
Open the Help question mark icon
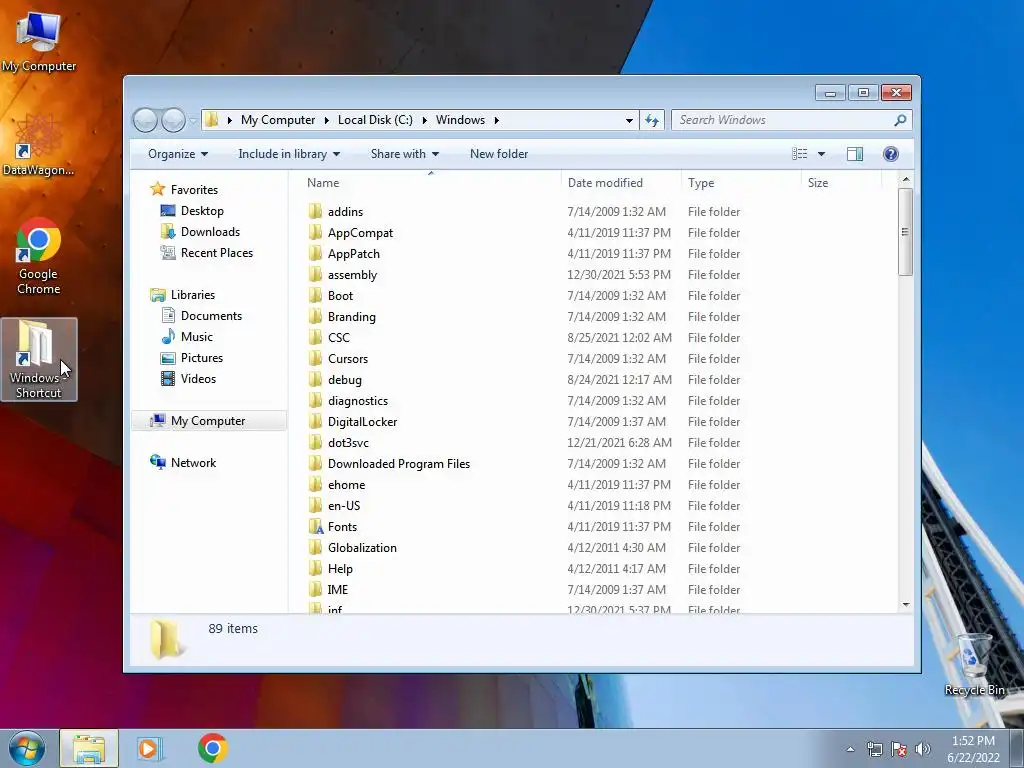pos(890,154)
